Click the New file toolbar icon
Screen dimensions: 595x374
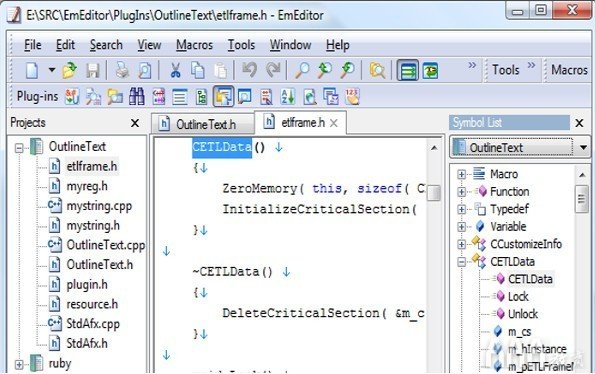pos(32,70)
